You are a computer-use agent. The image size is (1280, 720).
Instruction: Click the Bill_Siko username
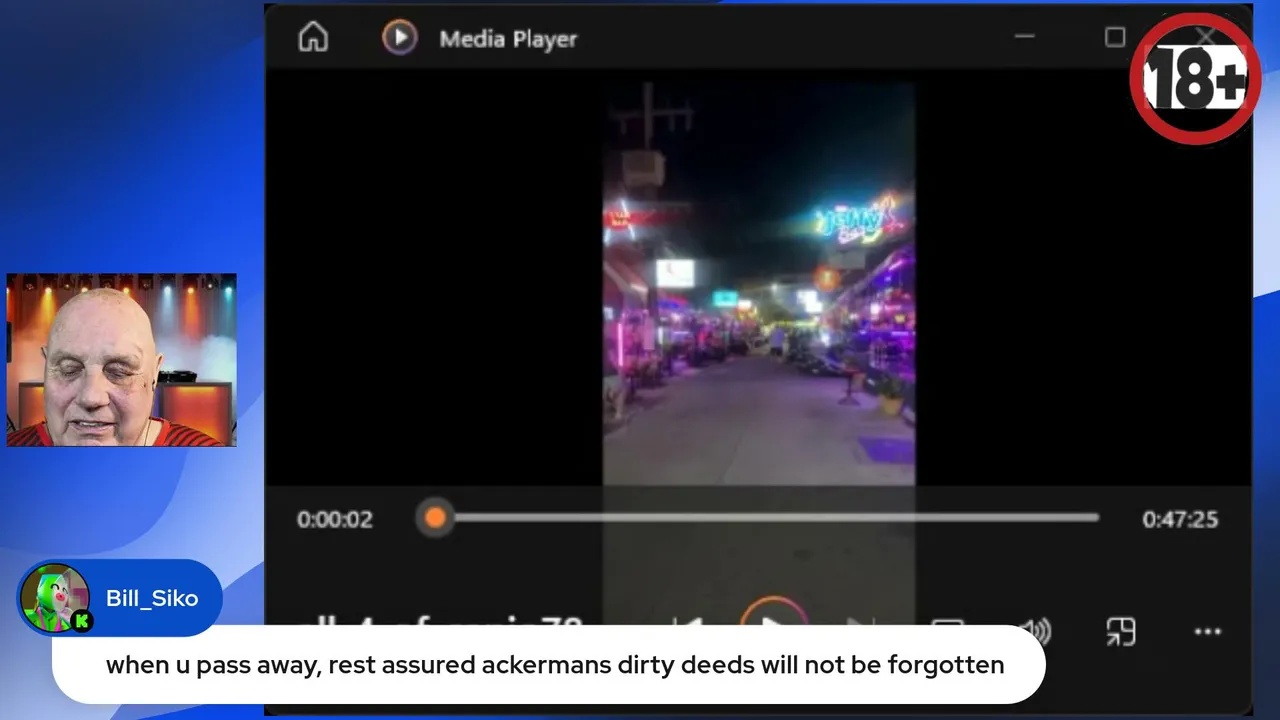(152, 598)
